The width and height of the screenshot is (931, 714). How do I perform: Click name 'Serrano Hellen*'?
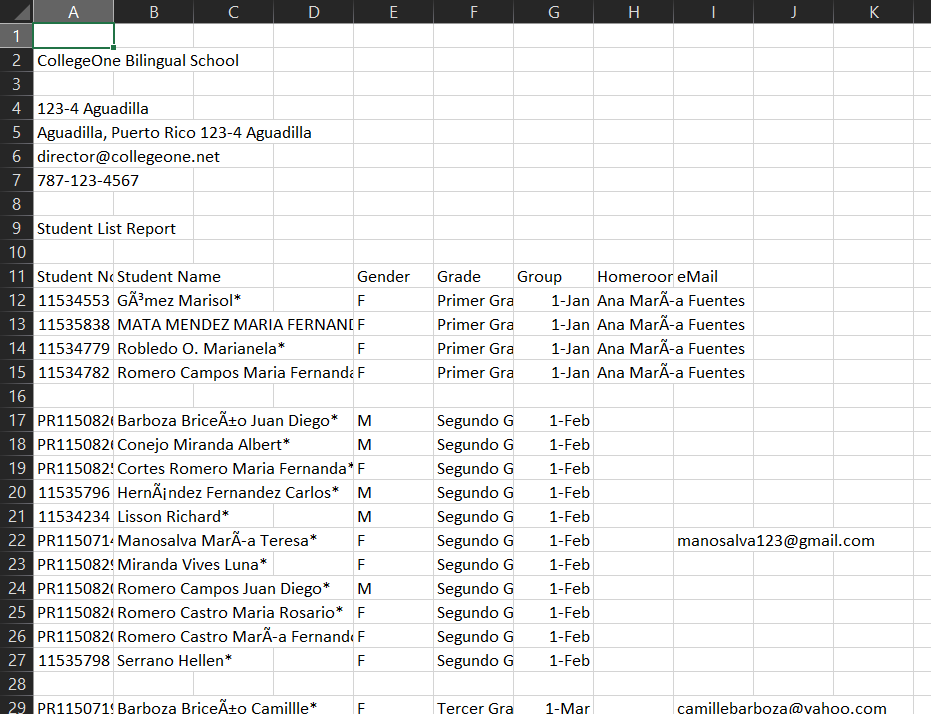(x=174, y=661)
